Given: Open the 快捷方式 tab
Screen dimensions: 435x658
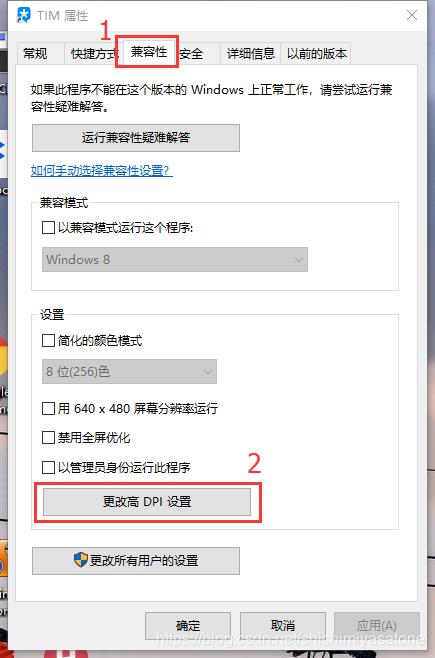Looking at the screenshot, I should [x=94, y=54].
